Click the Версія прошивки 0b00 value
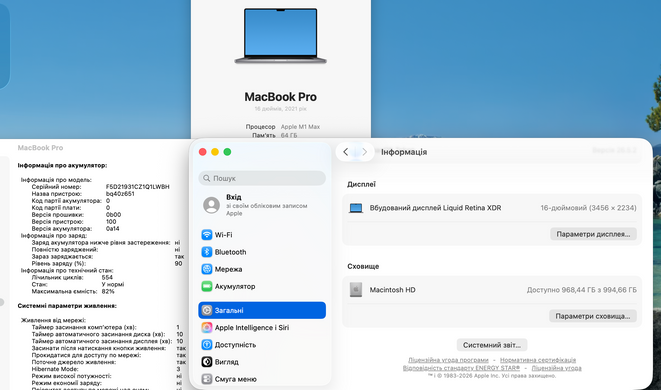 [x=113, y=215]
